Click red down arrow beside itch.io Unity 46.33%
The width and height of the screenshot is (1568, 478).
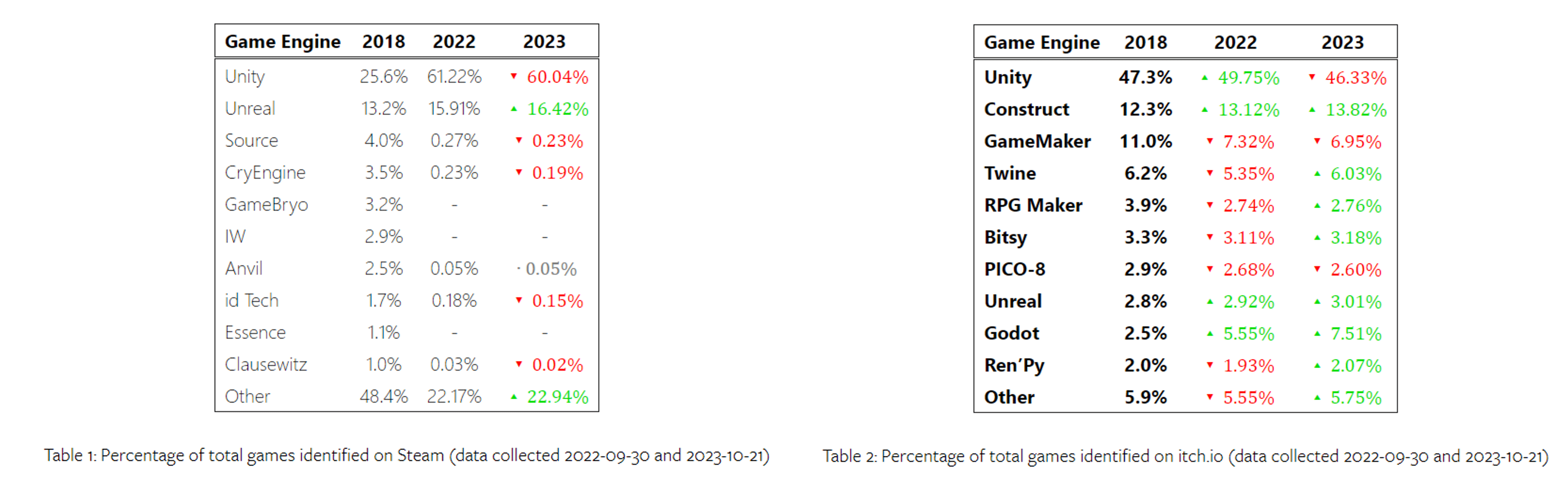(x=1312, y=77)
